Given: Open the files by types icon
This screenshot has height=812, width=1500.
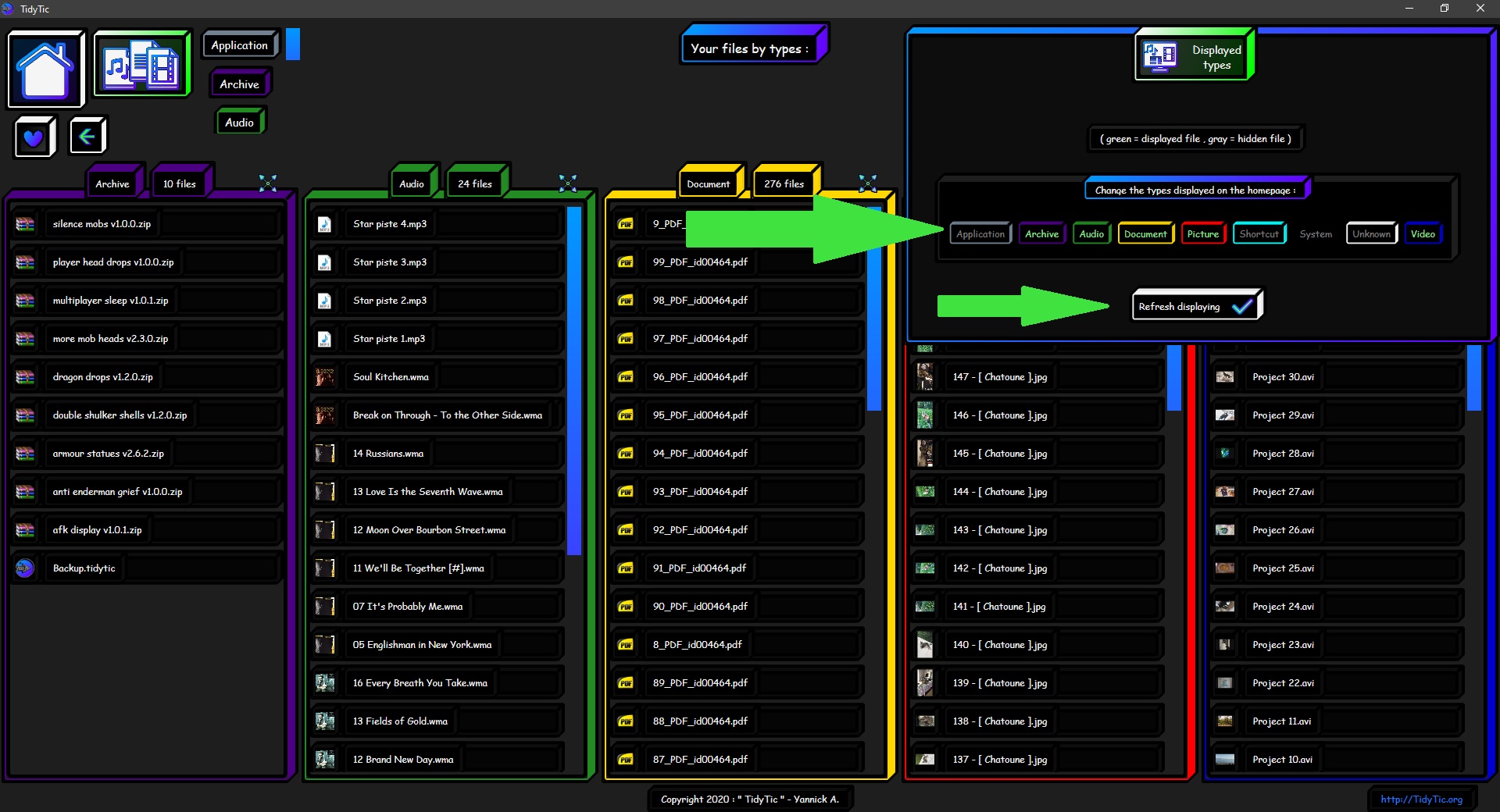Looking at the screenshot, I should (141, 65).
